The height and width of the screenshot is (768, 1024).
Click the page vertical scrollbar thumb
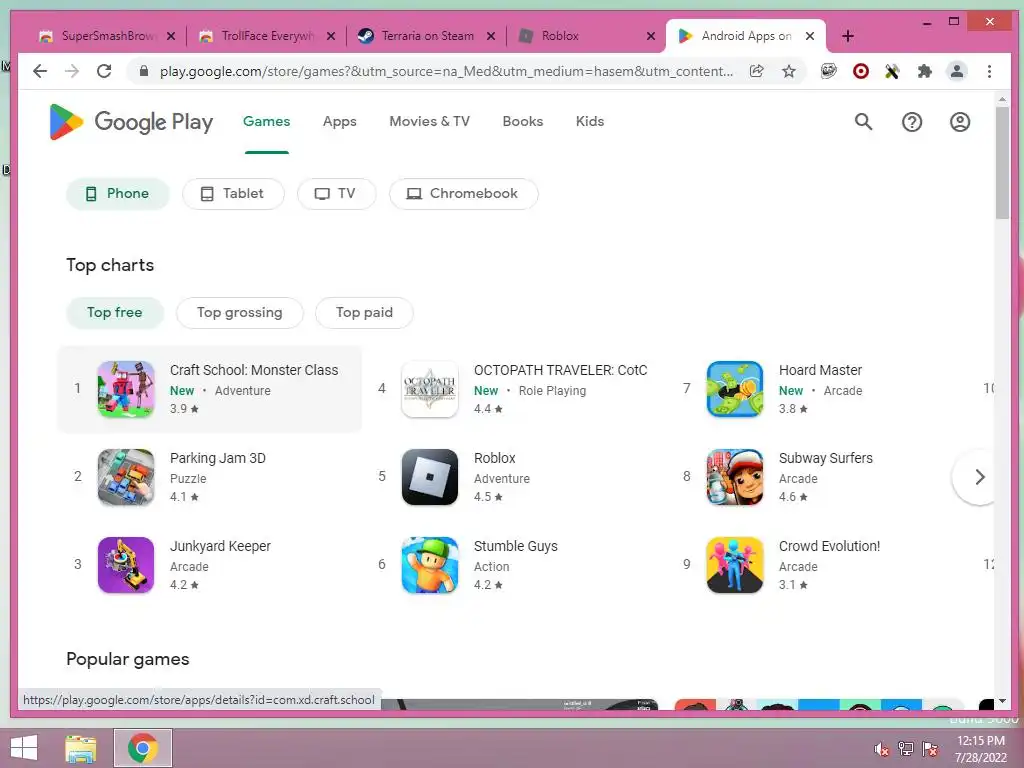pos(1002,163)
